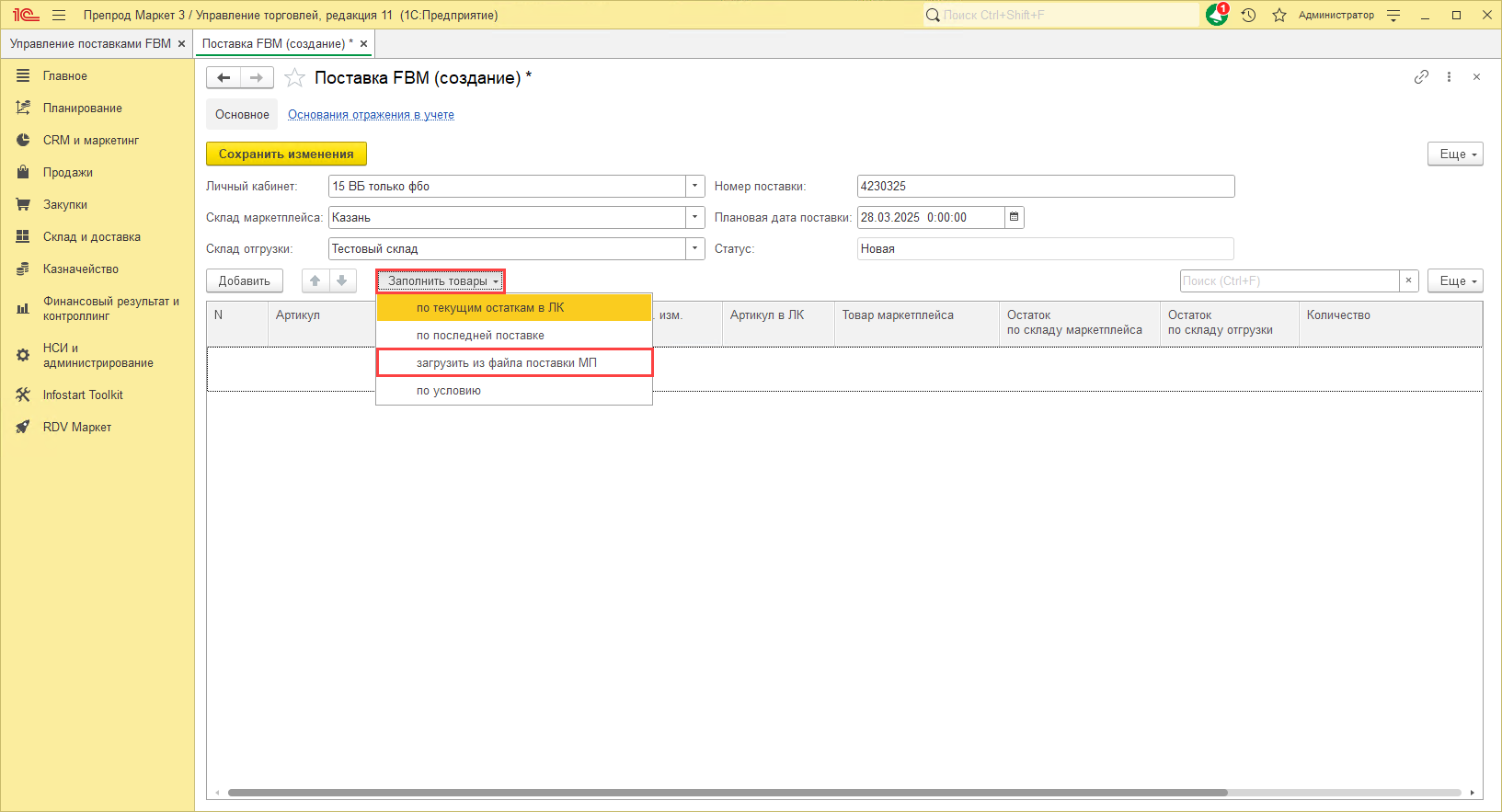Copy document link via chain icon
This screenshot has width=1502, height=812.
(x=1421, y=77)
